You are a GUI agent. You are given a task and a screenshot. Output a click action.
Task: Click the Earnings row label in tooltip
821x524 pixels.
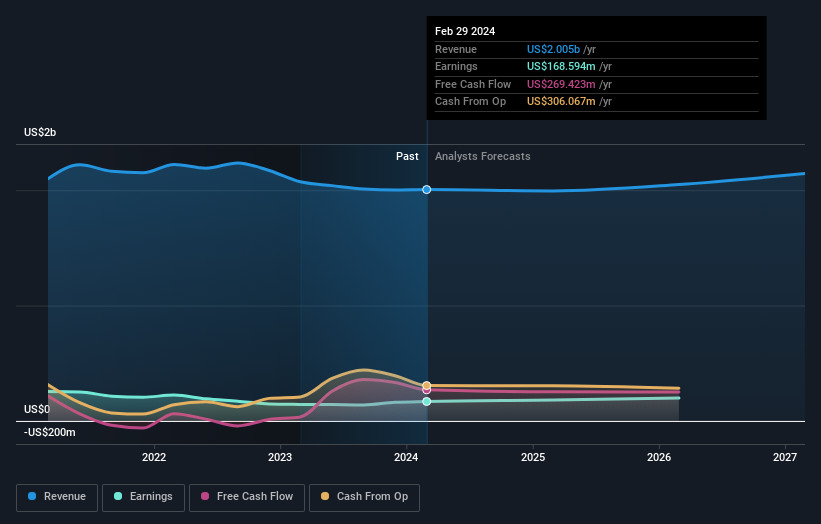click(456, 66)
